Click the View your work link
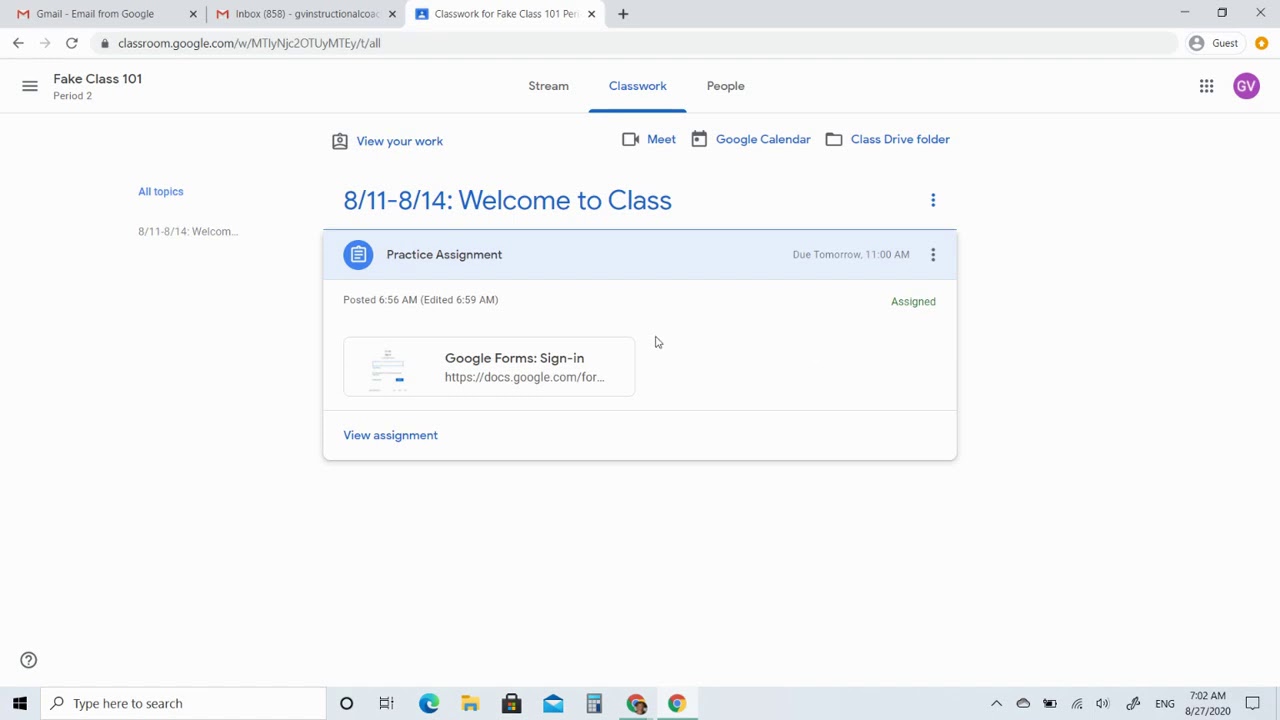This screenshot has height=720, width=1280. pos(399,141)
